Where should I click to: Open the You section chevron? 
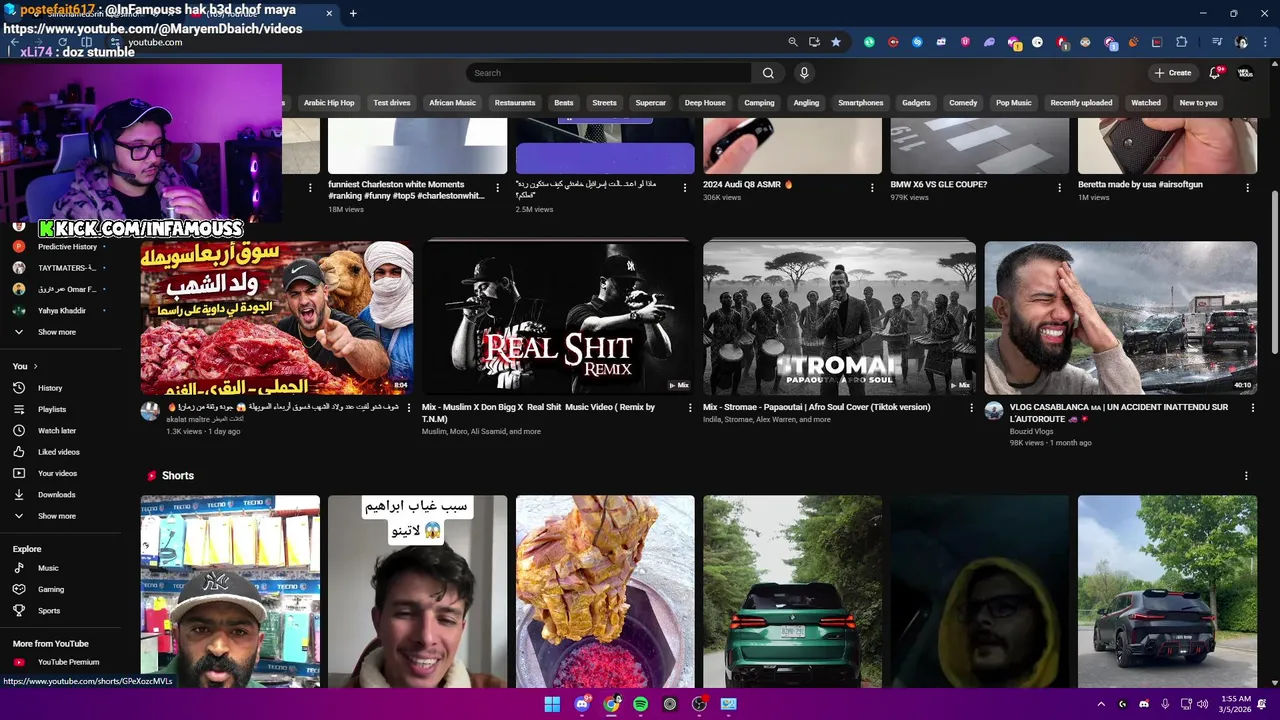pos(35,367)
